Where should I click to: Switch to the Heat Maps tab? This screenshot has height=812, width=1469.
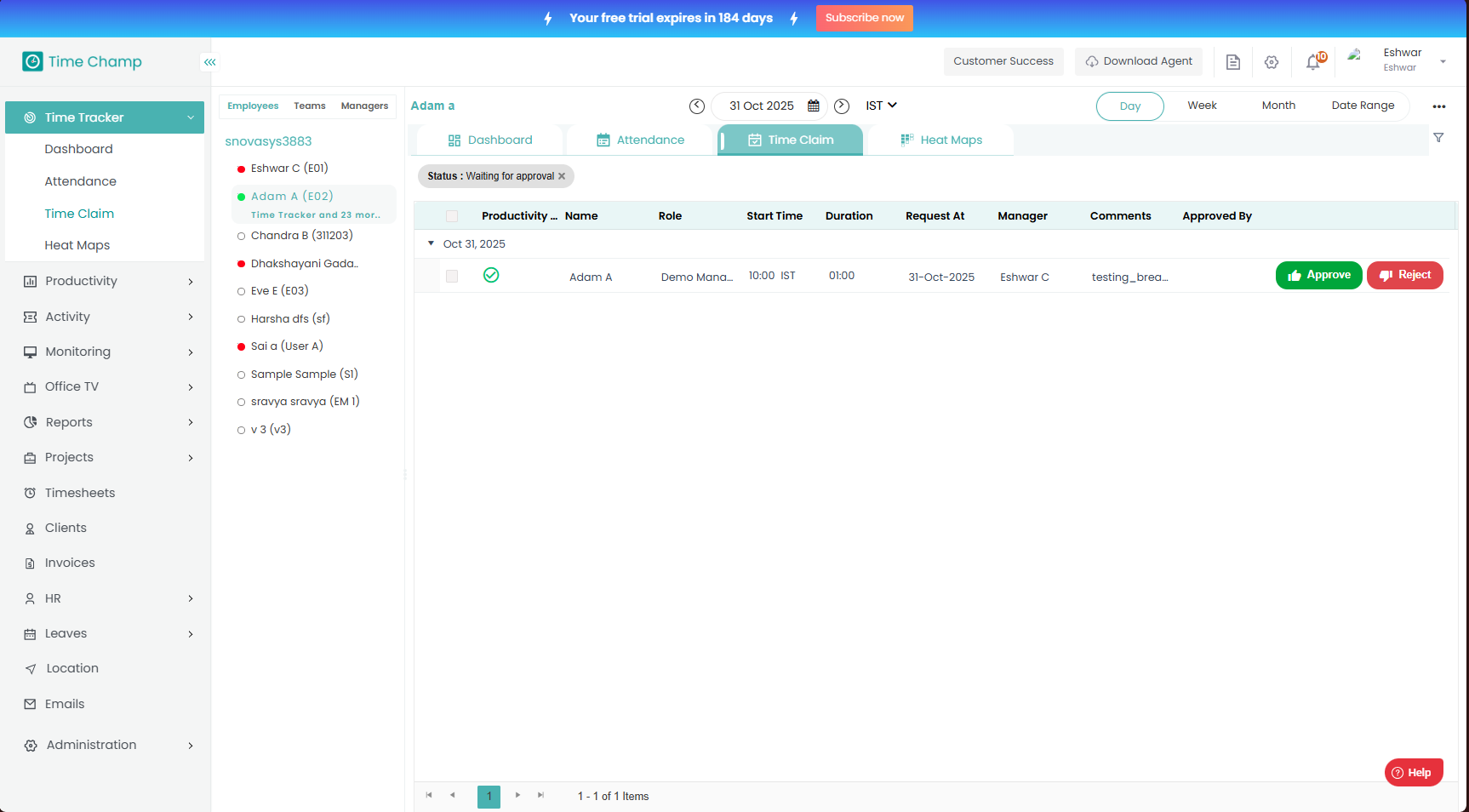pyautogui.click(x=941, y=140)
